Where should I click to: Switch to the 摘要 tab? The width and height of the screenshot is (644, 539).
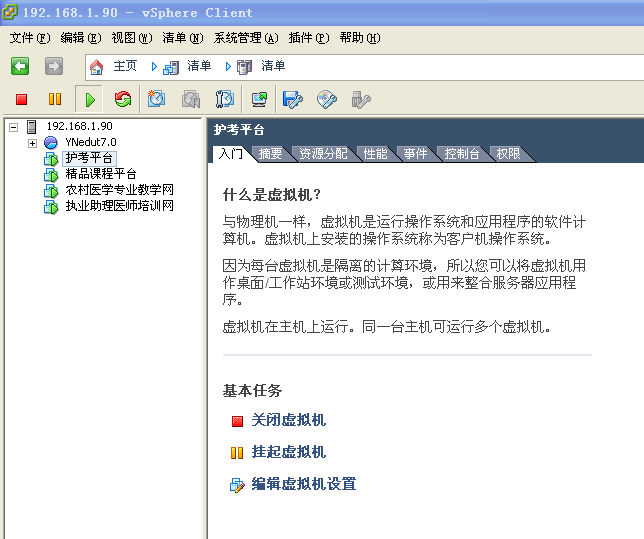(x=270, y=154)
